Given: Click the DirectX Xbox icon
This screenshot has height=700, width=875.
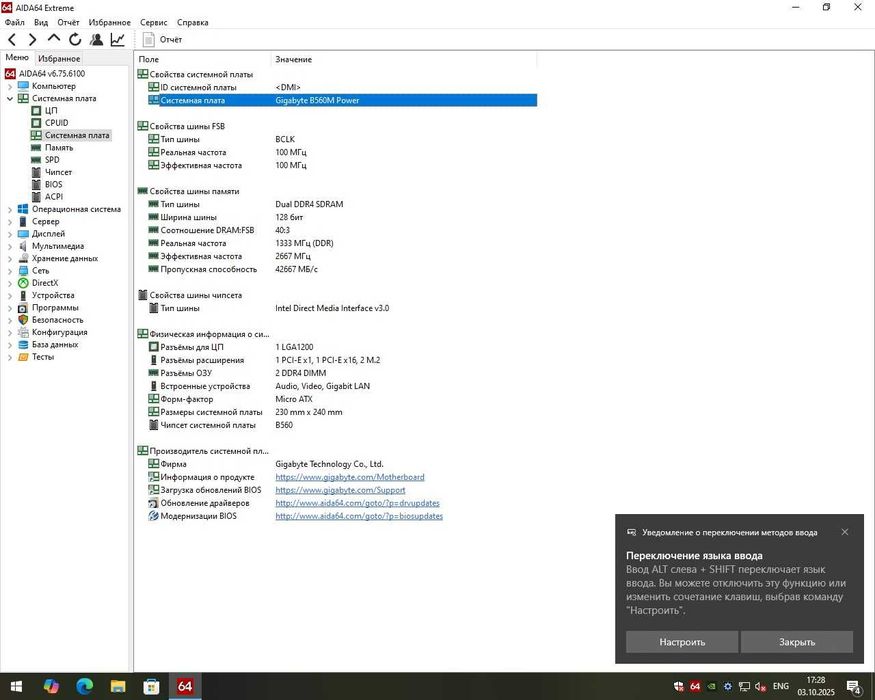Looking at the screenshot, I should coord(23,282).
